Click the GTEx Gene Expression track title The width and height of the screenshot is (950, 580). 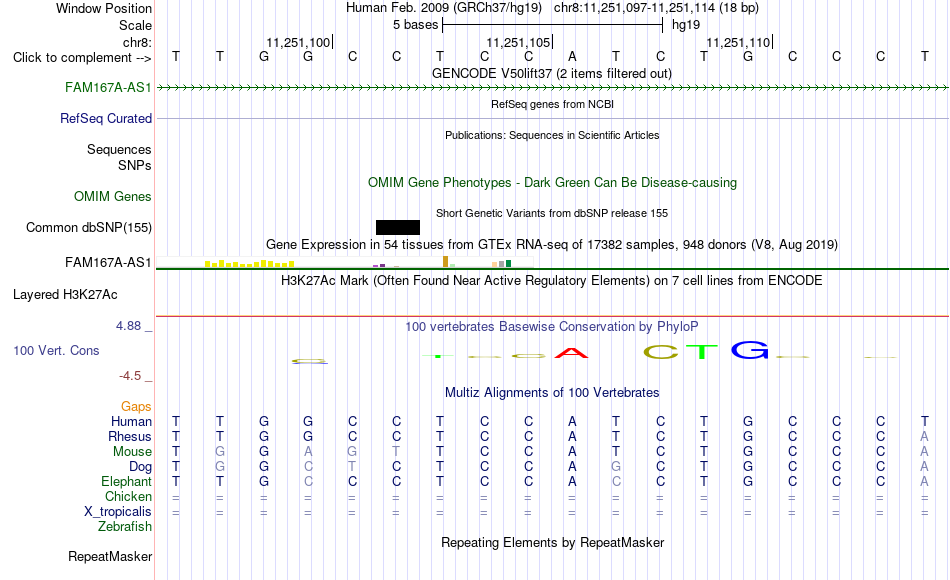(x=552, y=244)
